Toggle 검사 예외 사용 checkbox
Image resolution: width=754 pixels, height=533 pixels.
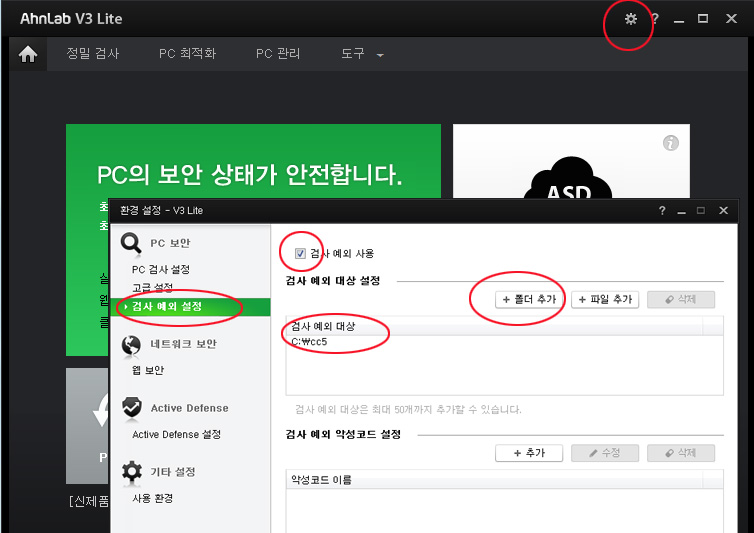point(300,254)
